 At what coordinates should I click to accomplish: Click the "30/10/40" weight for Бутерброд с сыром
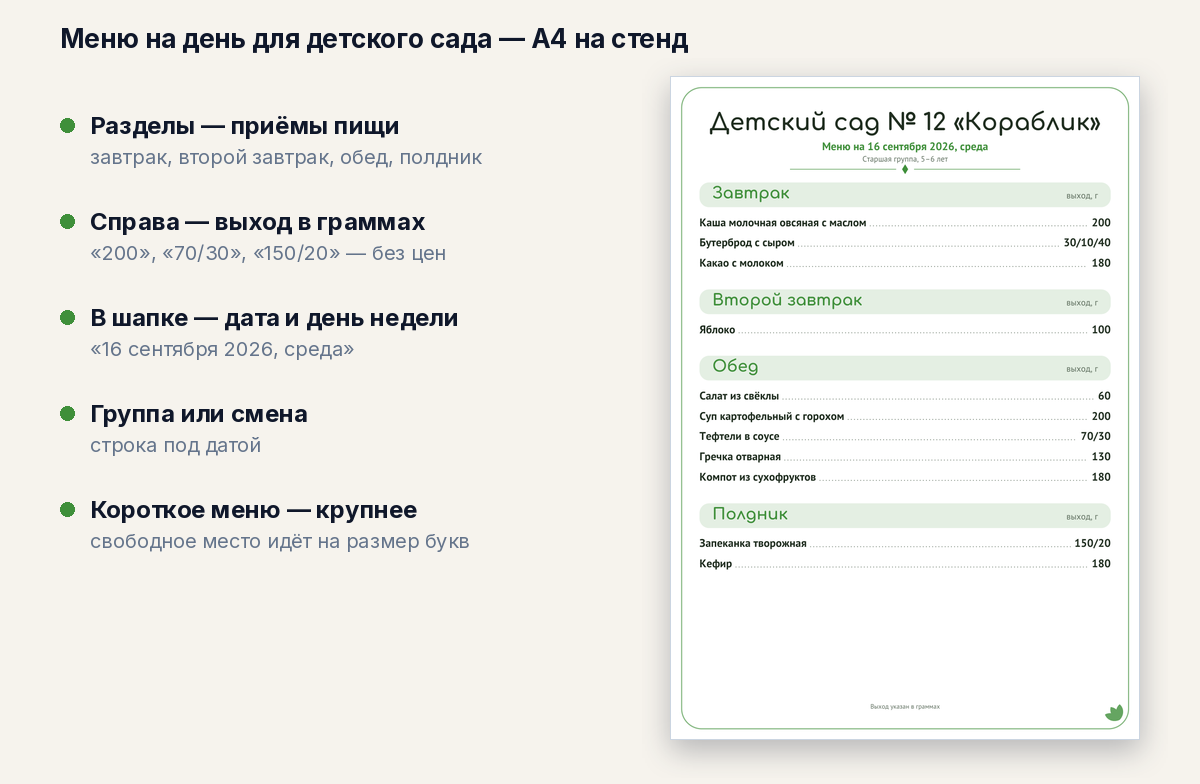pos(1087,243)
